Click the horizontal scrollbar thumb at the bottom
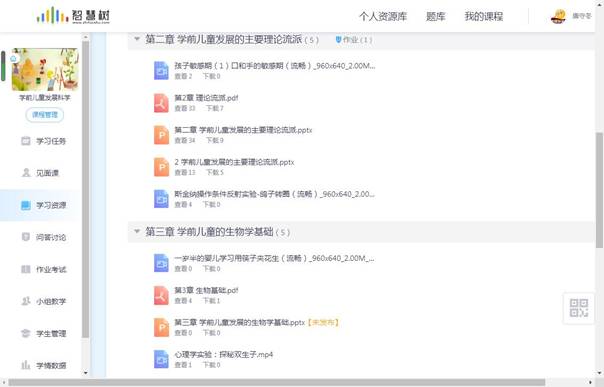This screenshot has height=387, width=604. coord(277,382)
